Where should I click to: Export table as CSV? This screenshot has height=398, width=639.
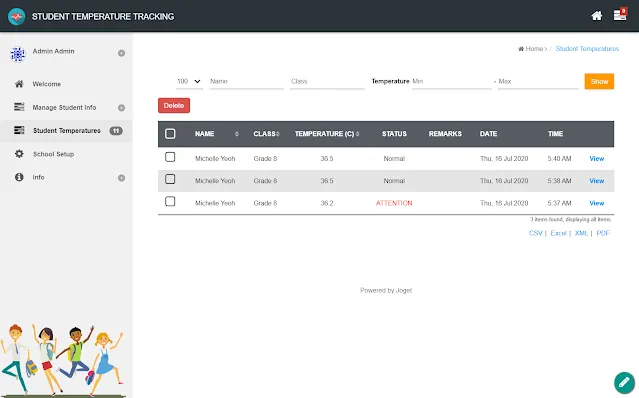point(535,233)
